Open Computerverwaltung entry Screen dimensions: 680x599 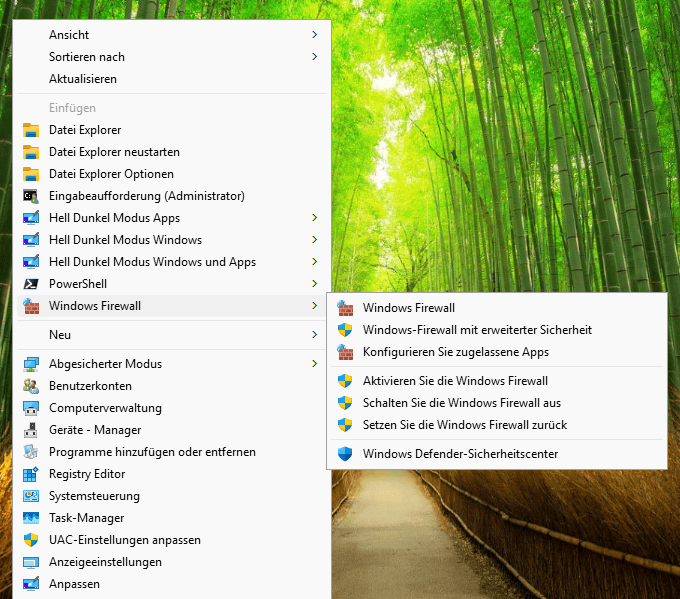point(173,408)
